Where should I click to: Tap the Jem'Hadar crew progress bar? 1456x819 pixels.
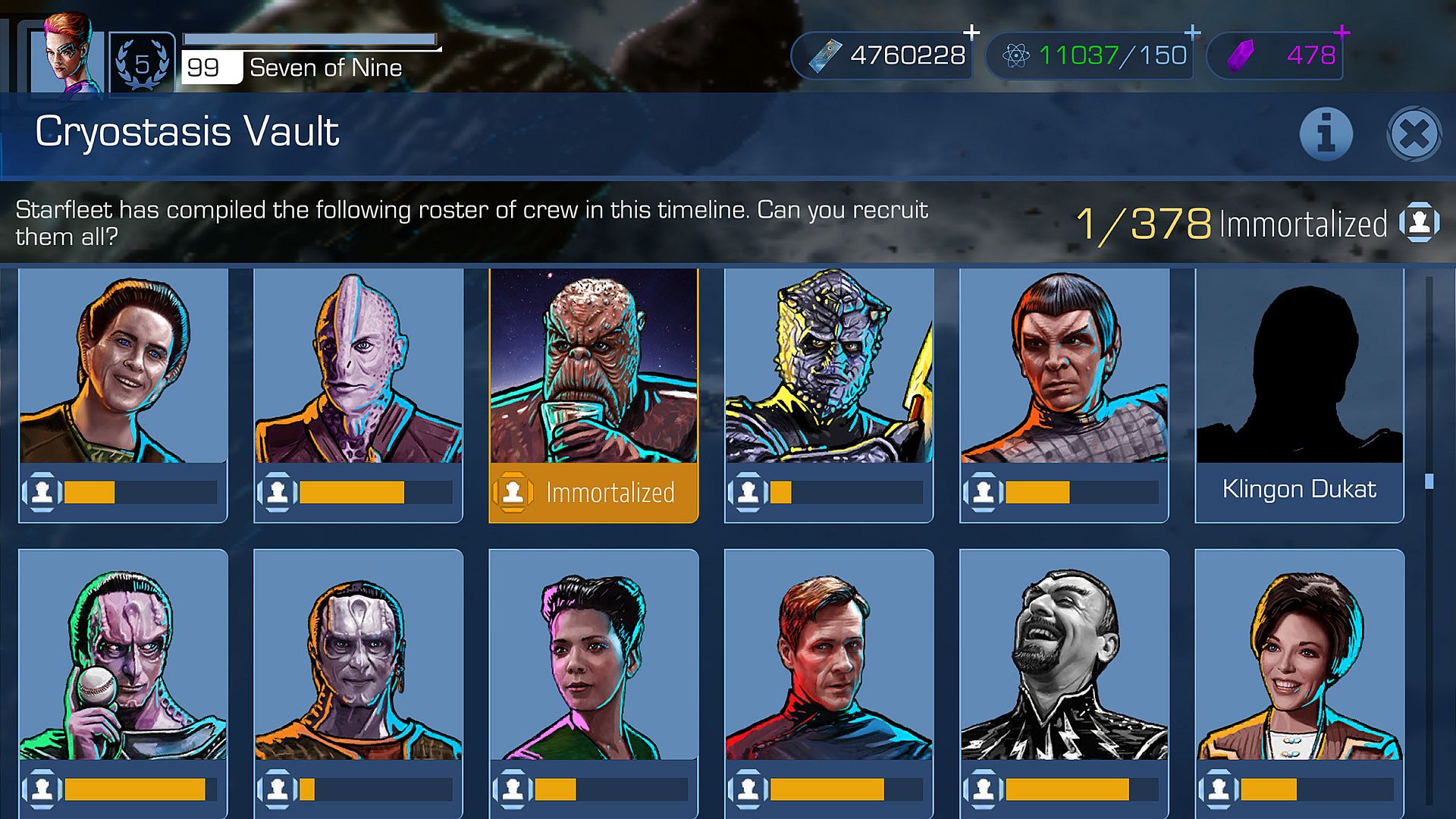[846, 493]
